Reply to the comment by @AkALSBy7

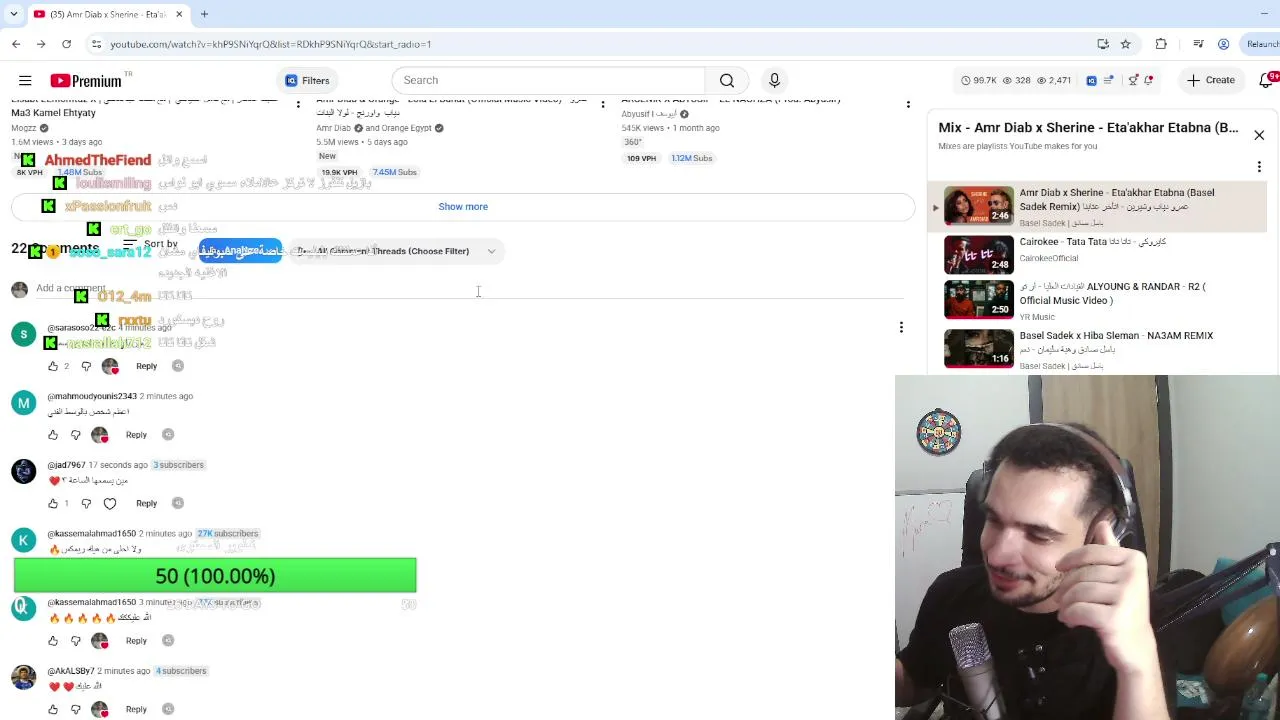pos(136,709)
